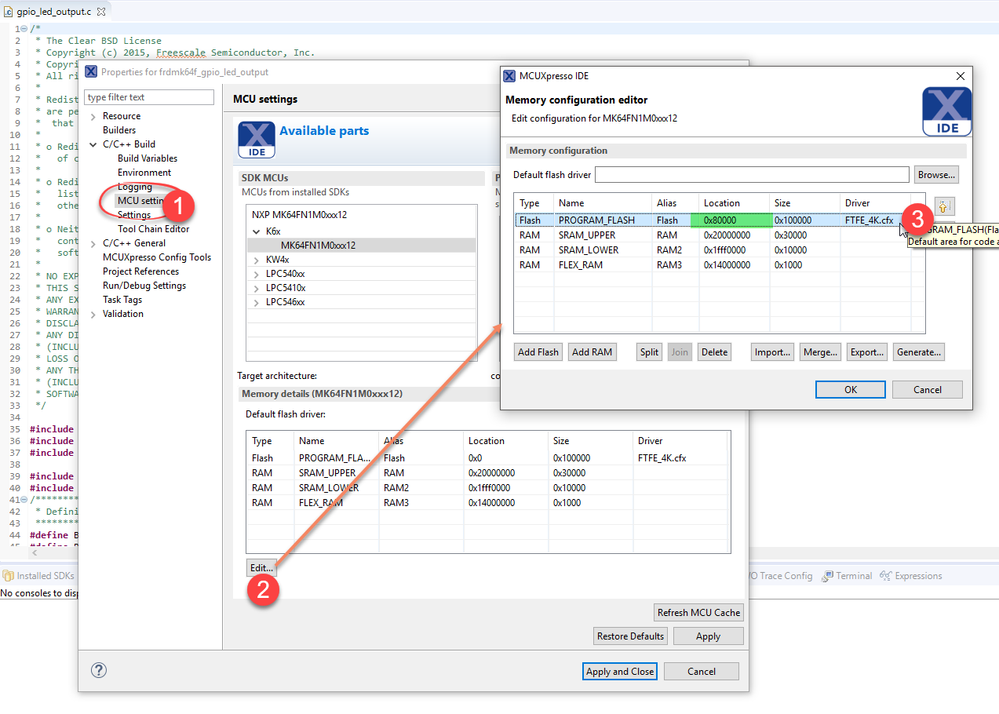Select PROGRAM_FLA... row in Memory details
This screenshot has height=714, width=999.
coord(488,458)
